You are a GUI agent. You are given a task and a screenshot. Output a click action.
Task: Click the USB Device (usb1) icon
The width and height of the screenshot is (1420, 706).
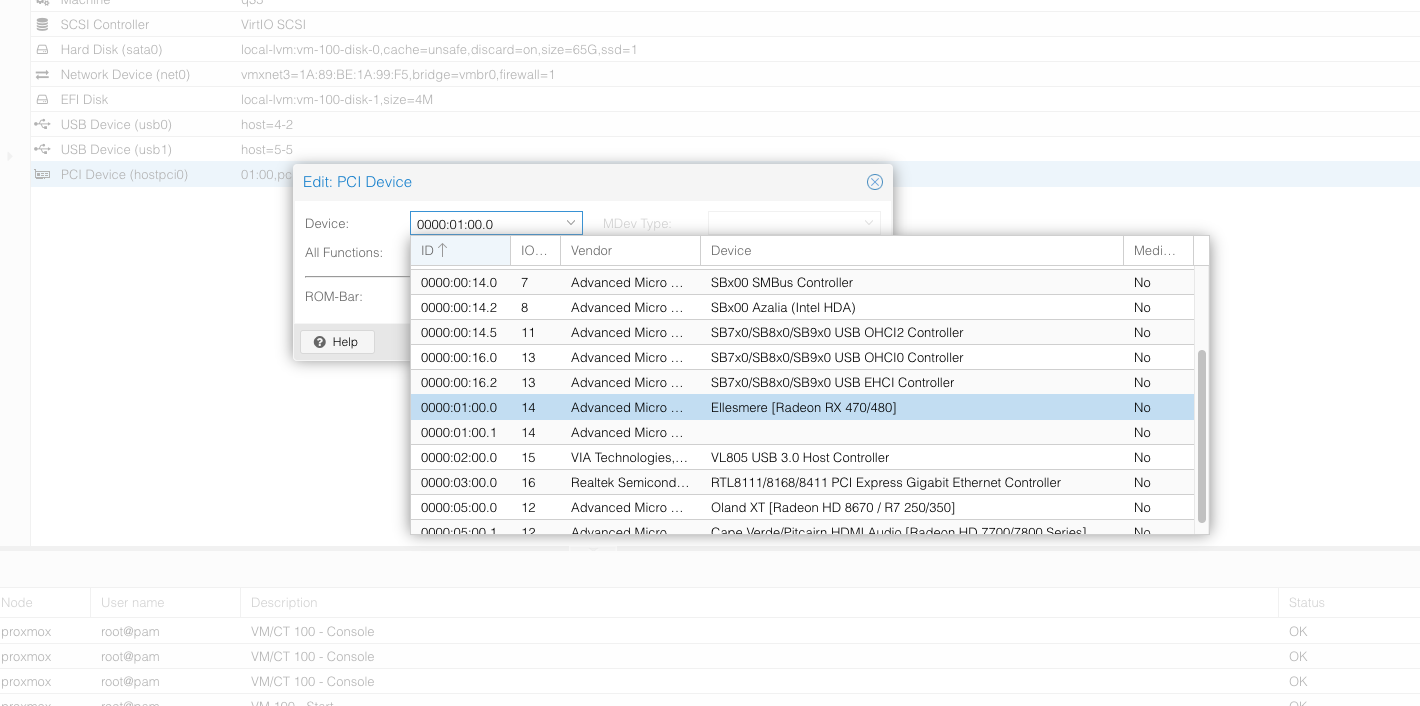[42, 150]
